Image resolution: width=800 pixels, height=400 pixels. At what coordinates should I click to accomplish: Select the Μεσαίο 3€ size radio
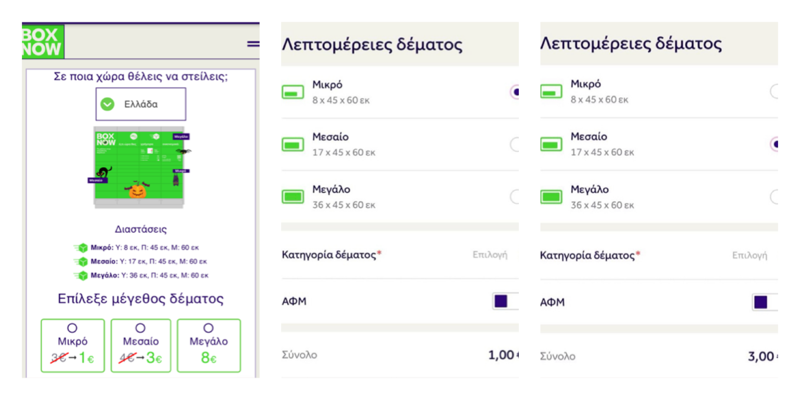tap(140, 328)
